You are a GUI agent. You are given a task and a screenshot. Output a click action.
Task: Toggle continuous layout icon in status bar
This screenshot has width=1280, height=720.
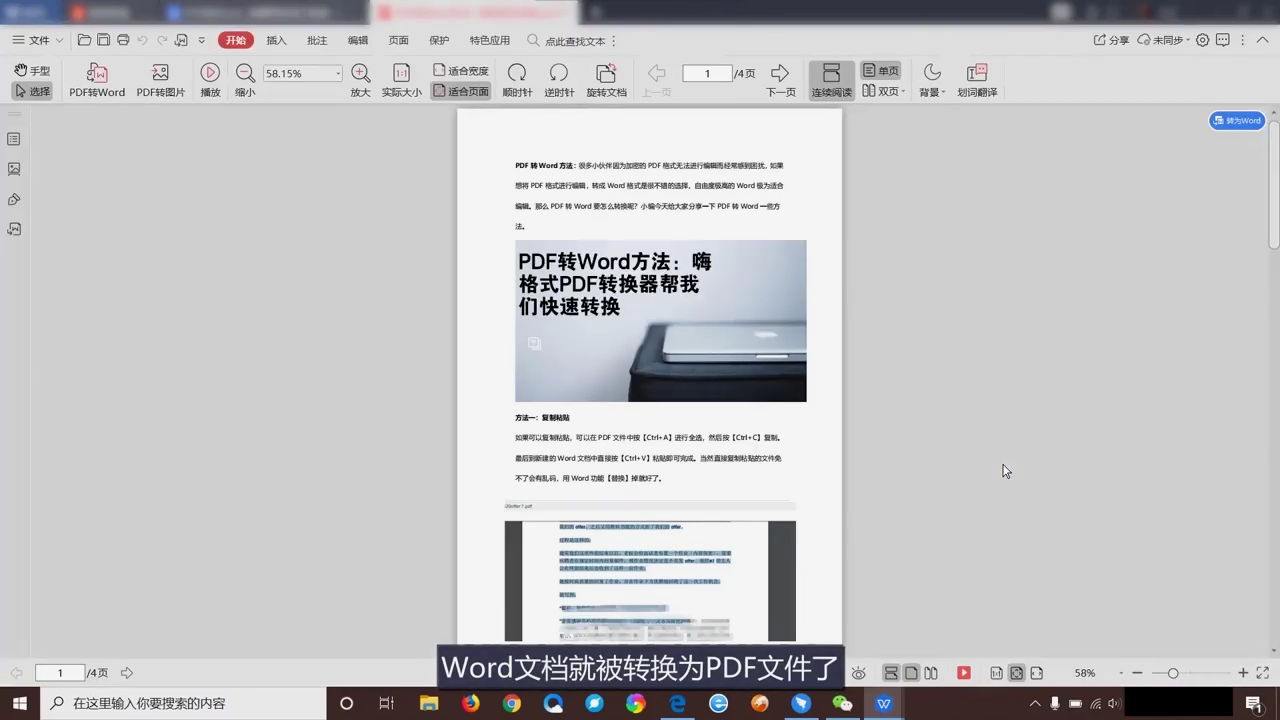point(890,673)
